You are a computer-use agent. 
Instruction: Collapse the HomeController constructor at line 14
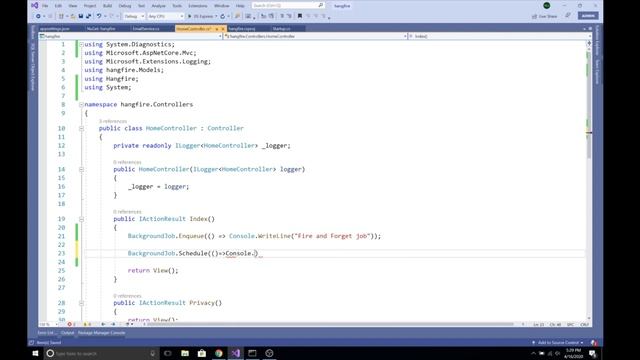pyautogui.click(x=81, y=169)
